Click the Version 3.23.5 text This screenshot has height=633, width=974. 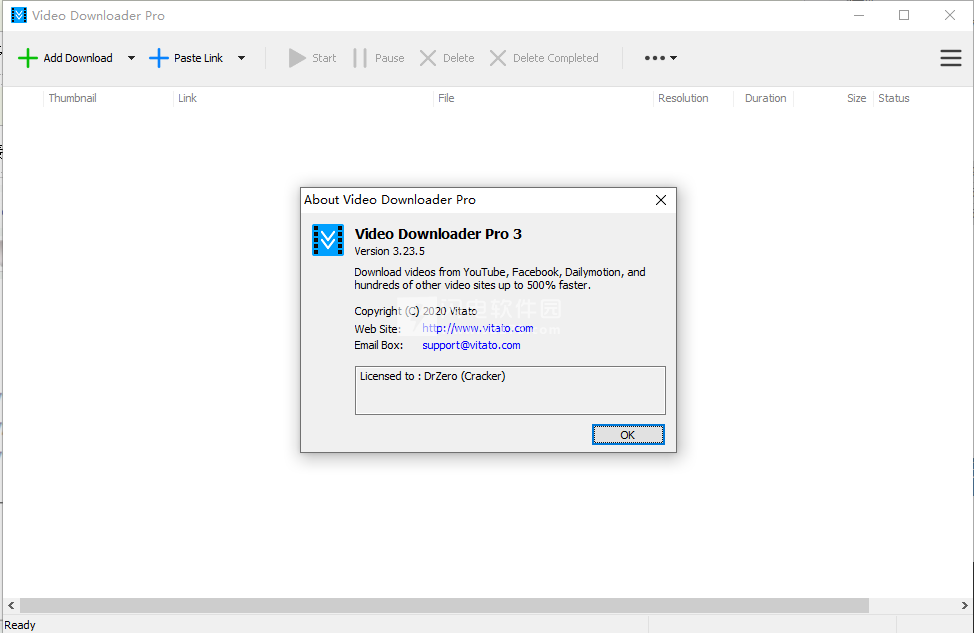tap(389, 252)
